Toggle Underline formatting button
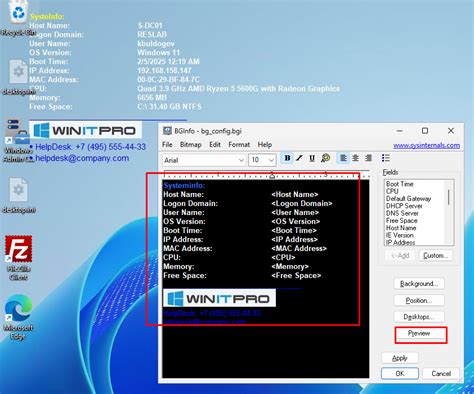Screen dimensions: 474x394 pos(312,158)
